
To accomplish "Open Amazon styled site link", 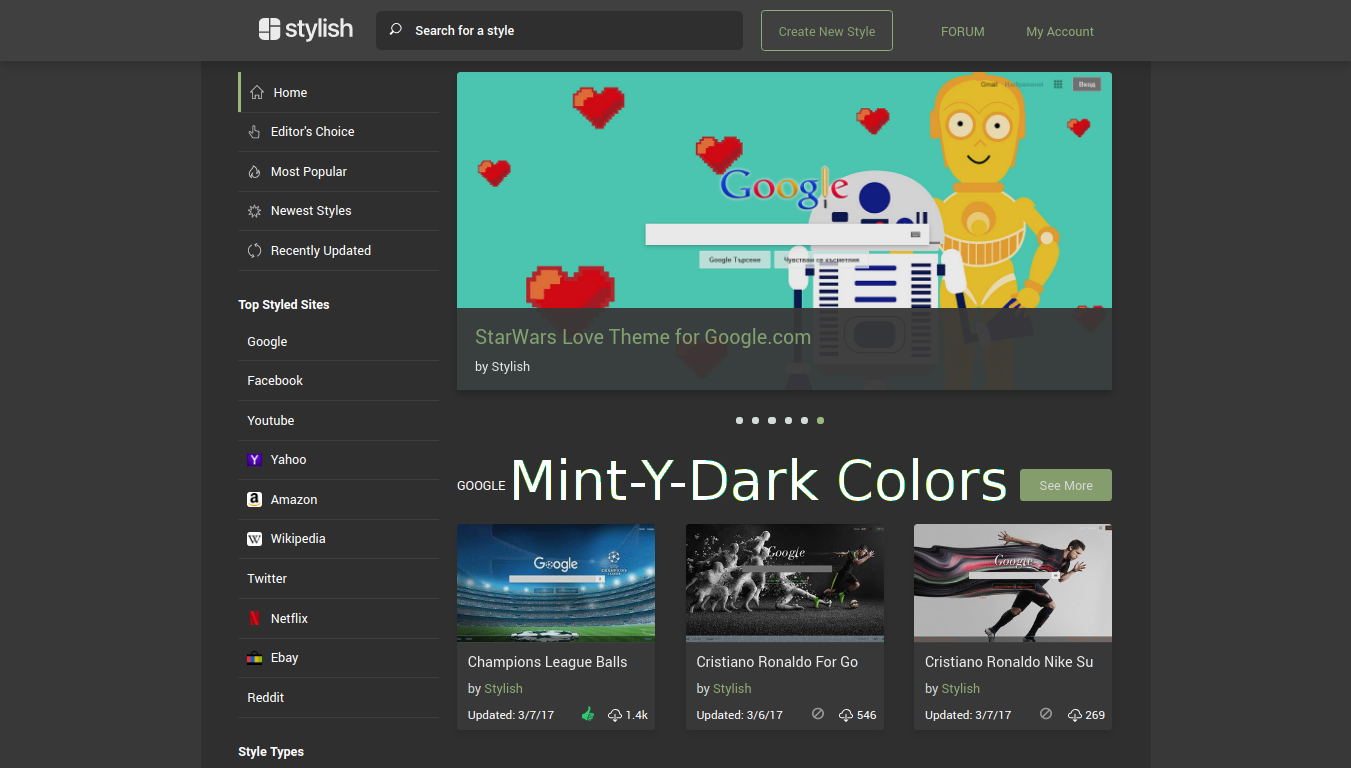I will pyautogui.click(x=339, y=499).
